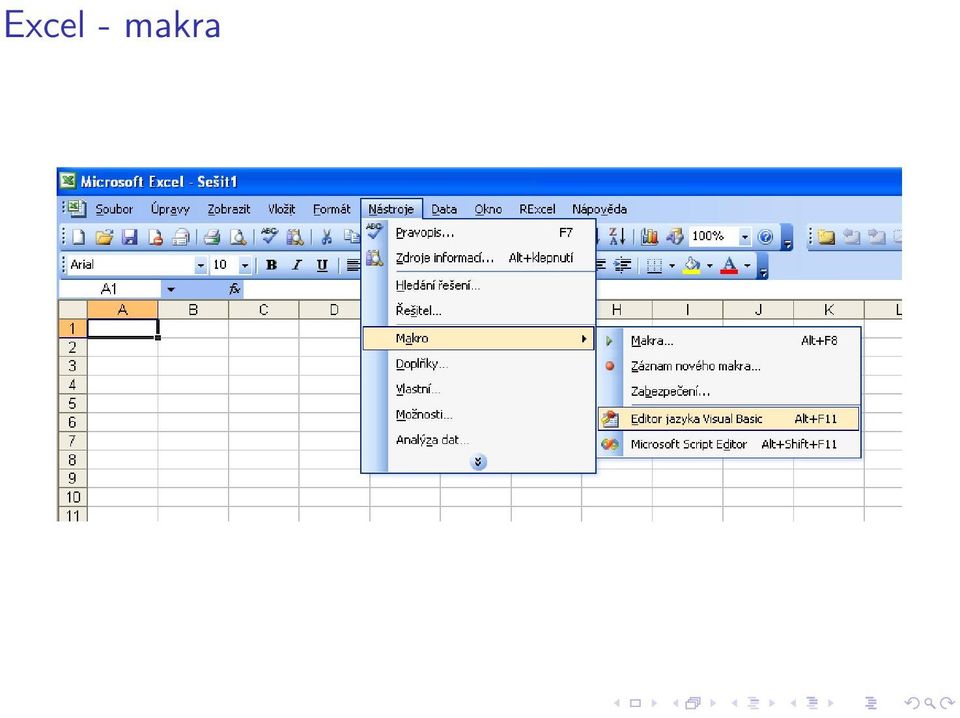Image resolution: width=960 pixels, height=718 pixels.
Task: Click the Open folder toolbar icon
Action: (x=104, y=237)
